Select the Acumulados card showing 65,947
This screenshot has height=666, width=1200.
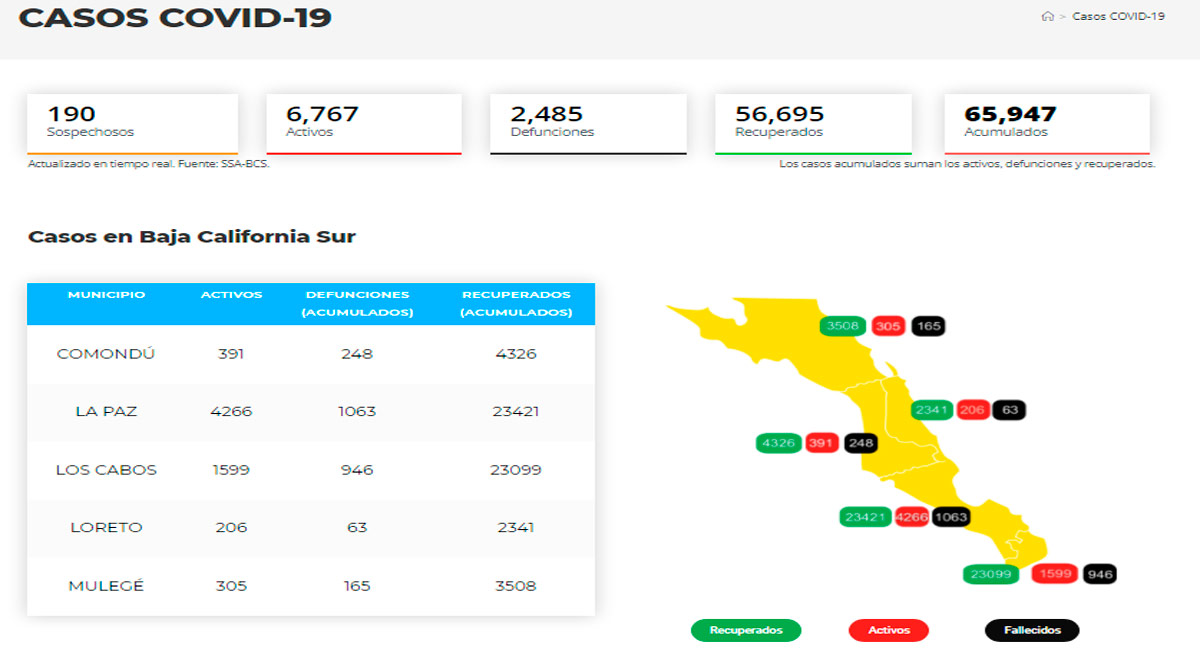pos(1047,124)
